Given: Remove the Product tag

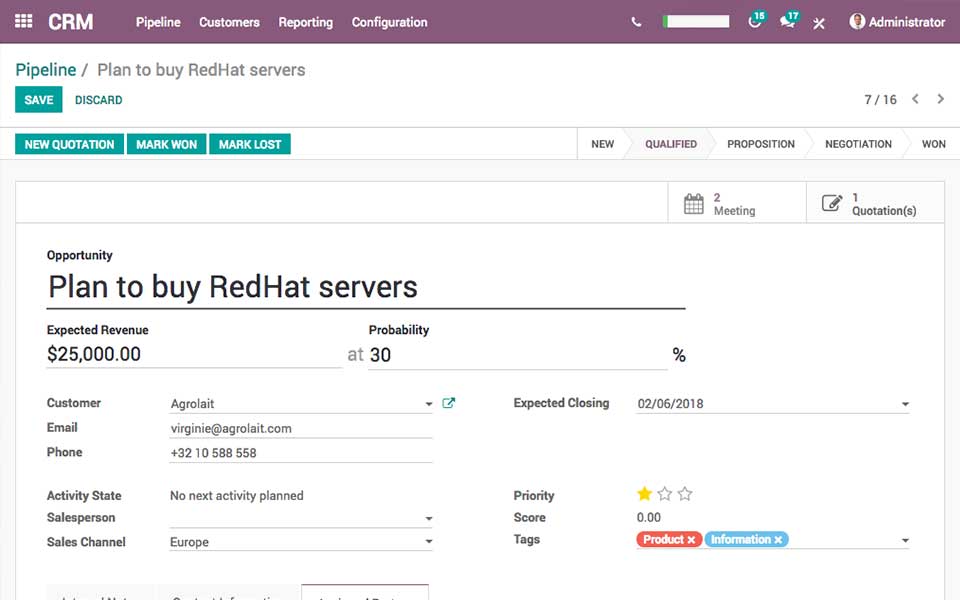Looking at the screenshot, I should (x=691, y=539).
